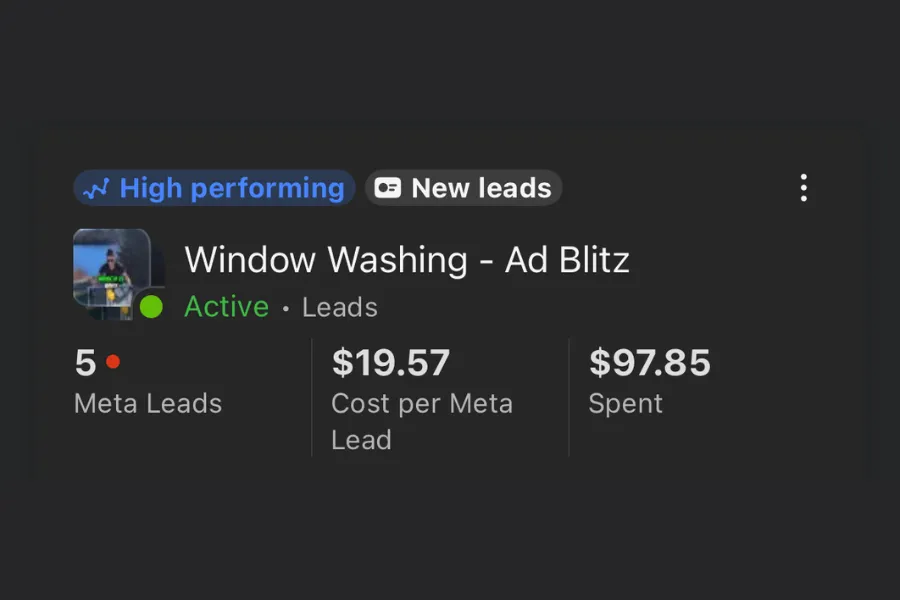Screen dimensions: 900x600
Task: Click the $97.85 amount spent value
Action: click(650, 363)
